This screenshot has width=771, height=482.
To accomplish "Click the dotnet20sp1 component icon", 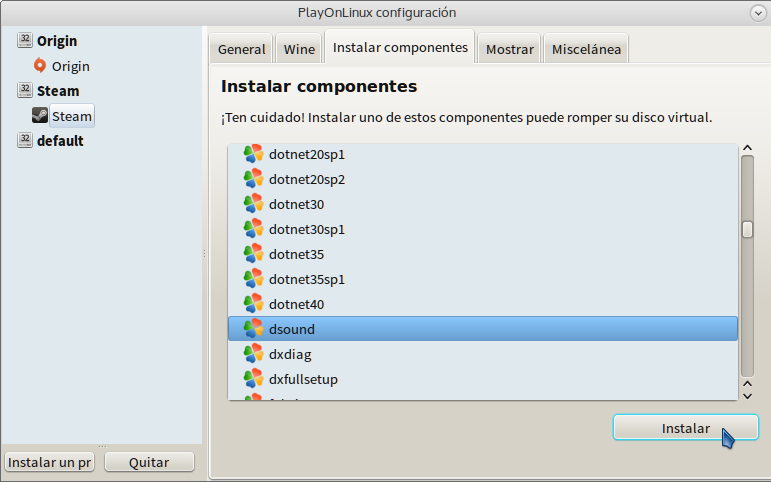I will 253,154.
